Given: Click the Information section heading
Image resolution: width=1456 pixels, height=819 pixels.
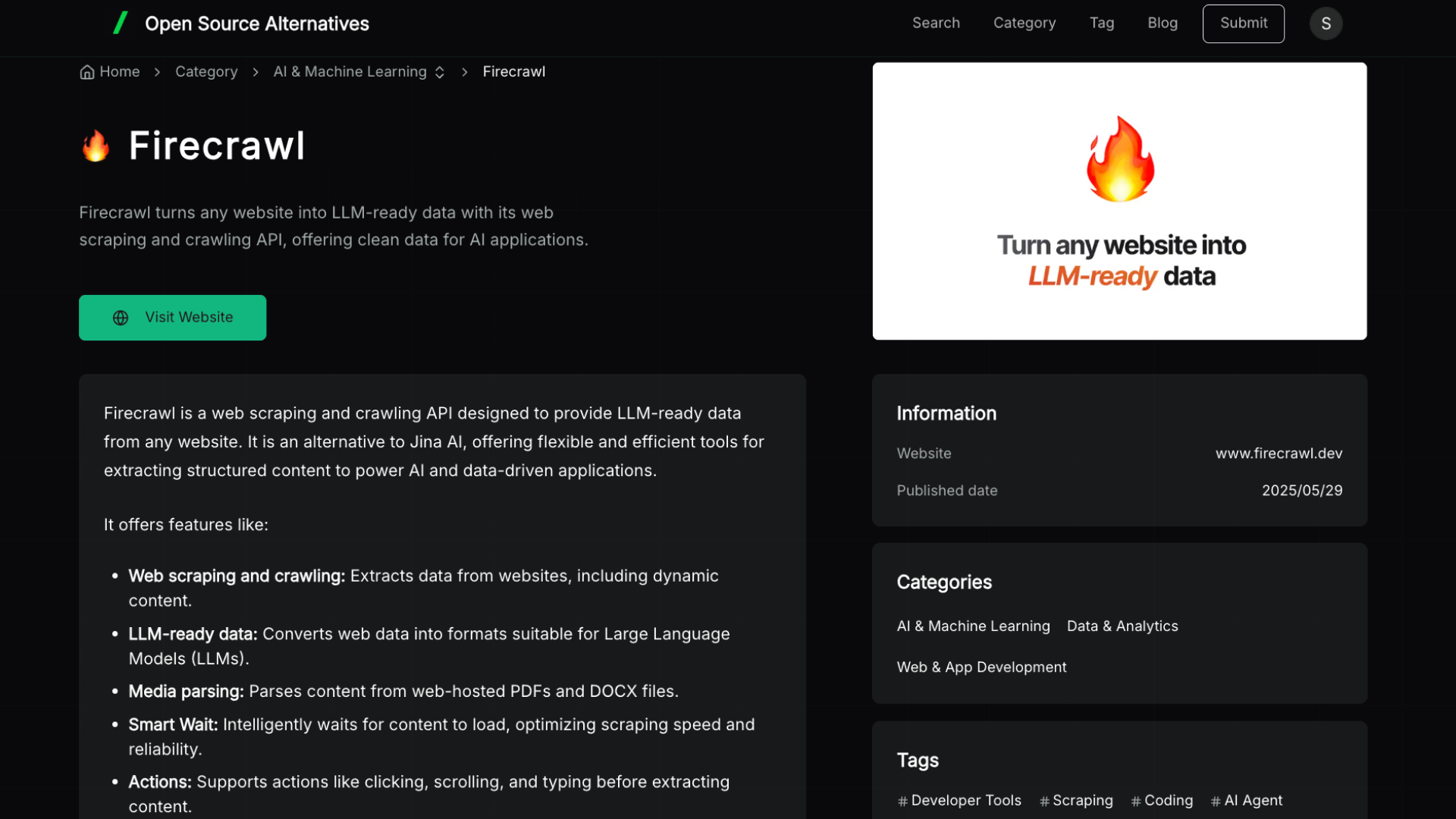Looking at the screenshot, I should click(946, 413).
